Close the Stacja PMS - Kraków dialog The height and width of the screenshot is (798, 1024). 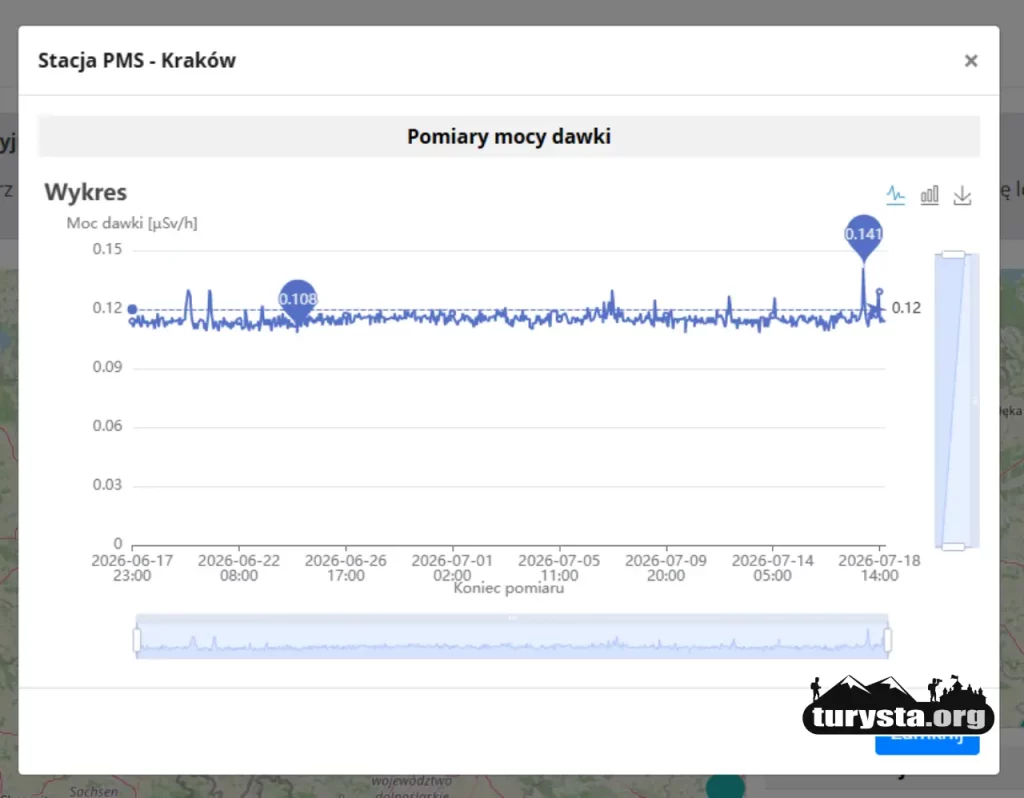tap(970, 61)
